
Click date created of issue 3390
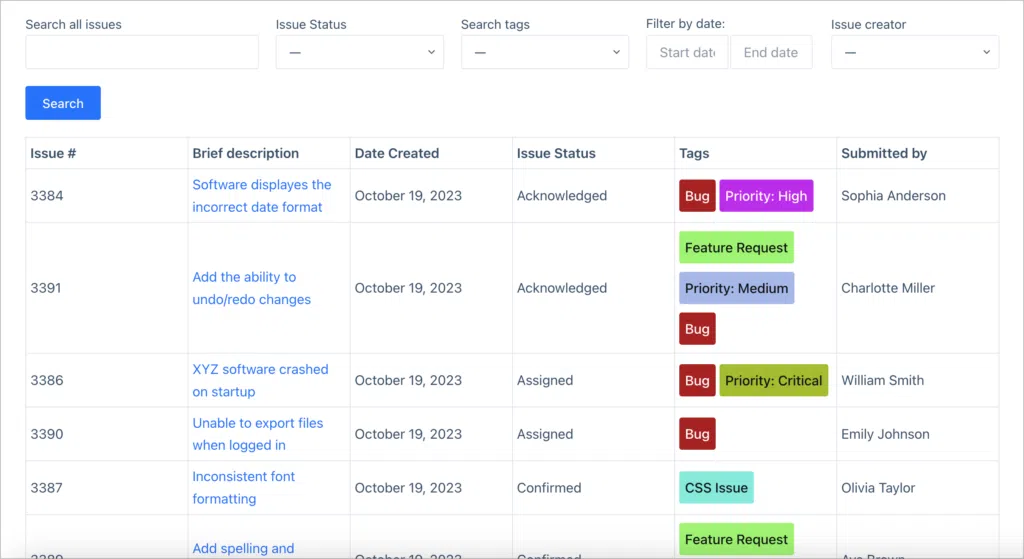tap(408, 434)
